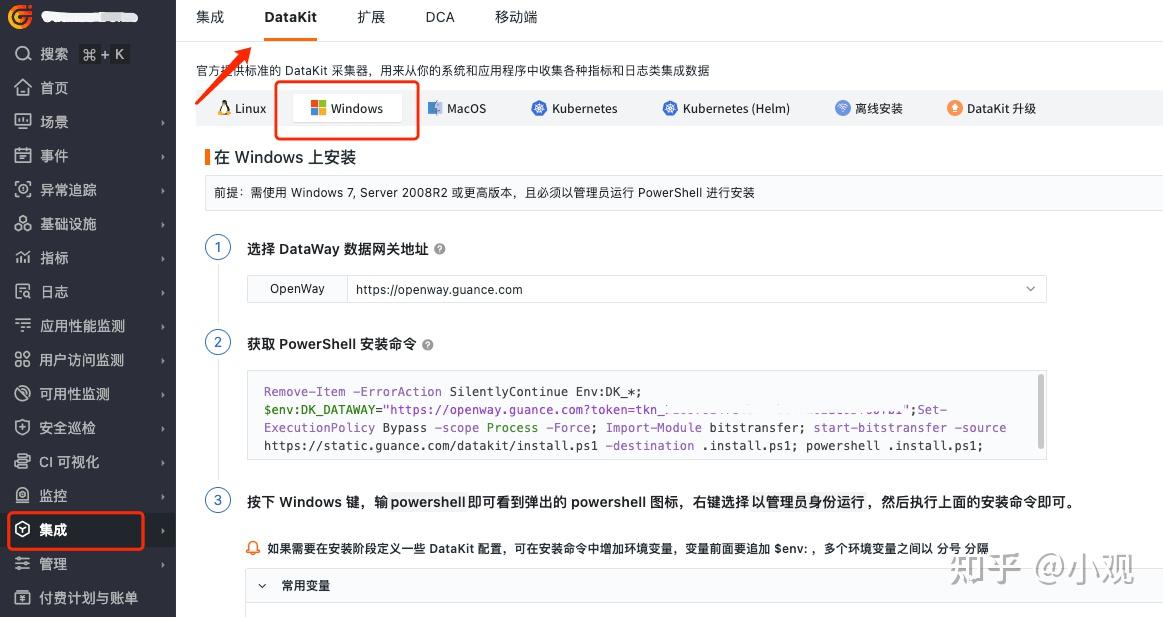Screen dimensions: 1163x617
Task: Switch to the 扩展 tab
Action: 372,17
